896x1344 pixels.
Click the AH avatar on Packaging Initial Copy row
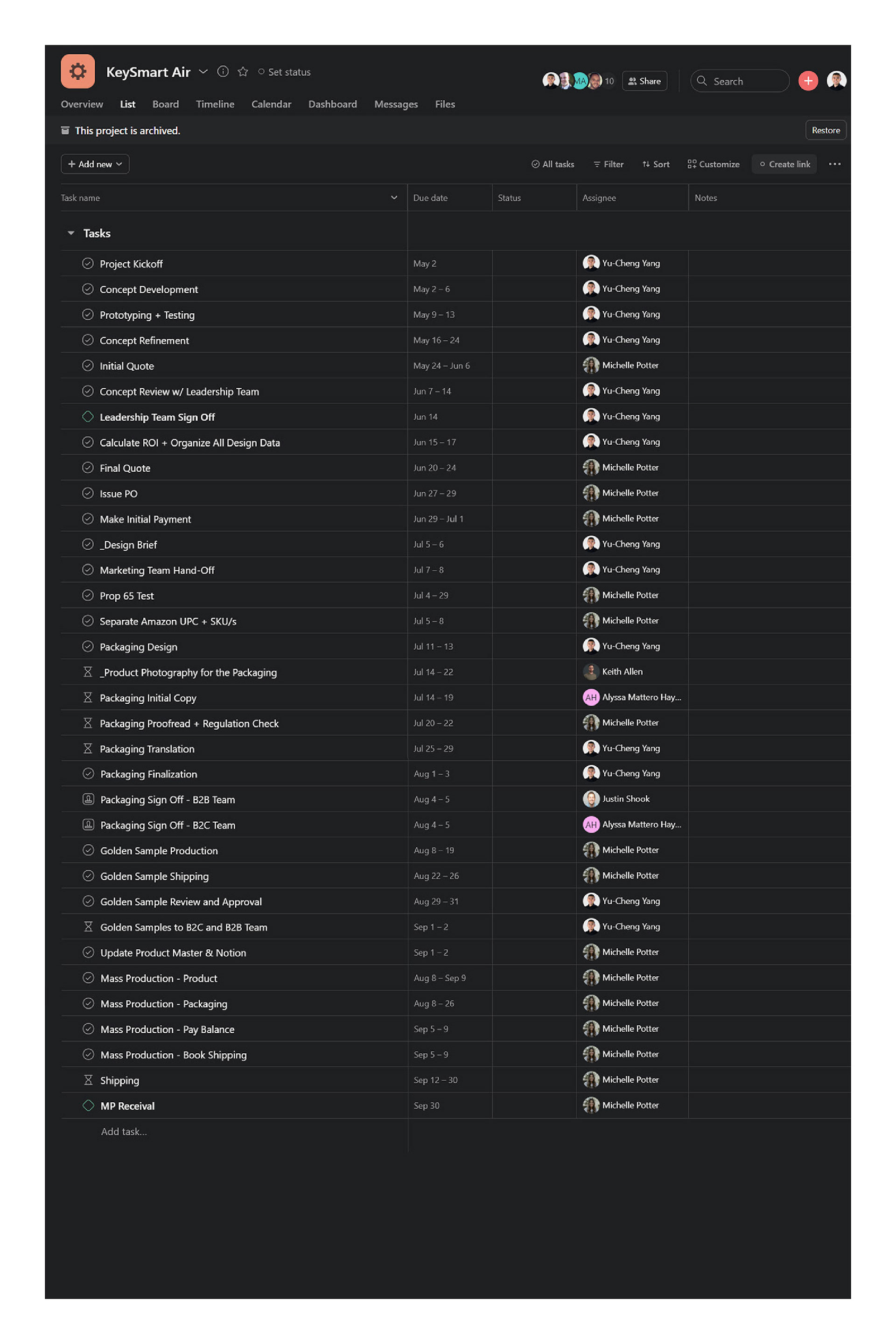click(x=591, y=697)
